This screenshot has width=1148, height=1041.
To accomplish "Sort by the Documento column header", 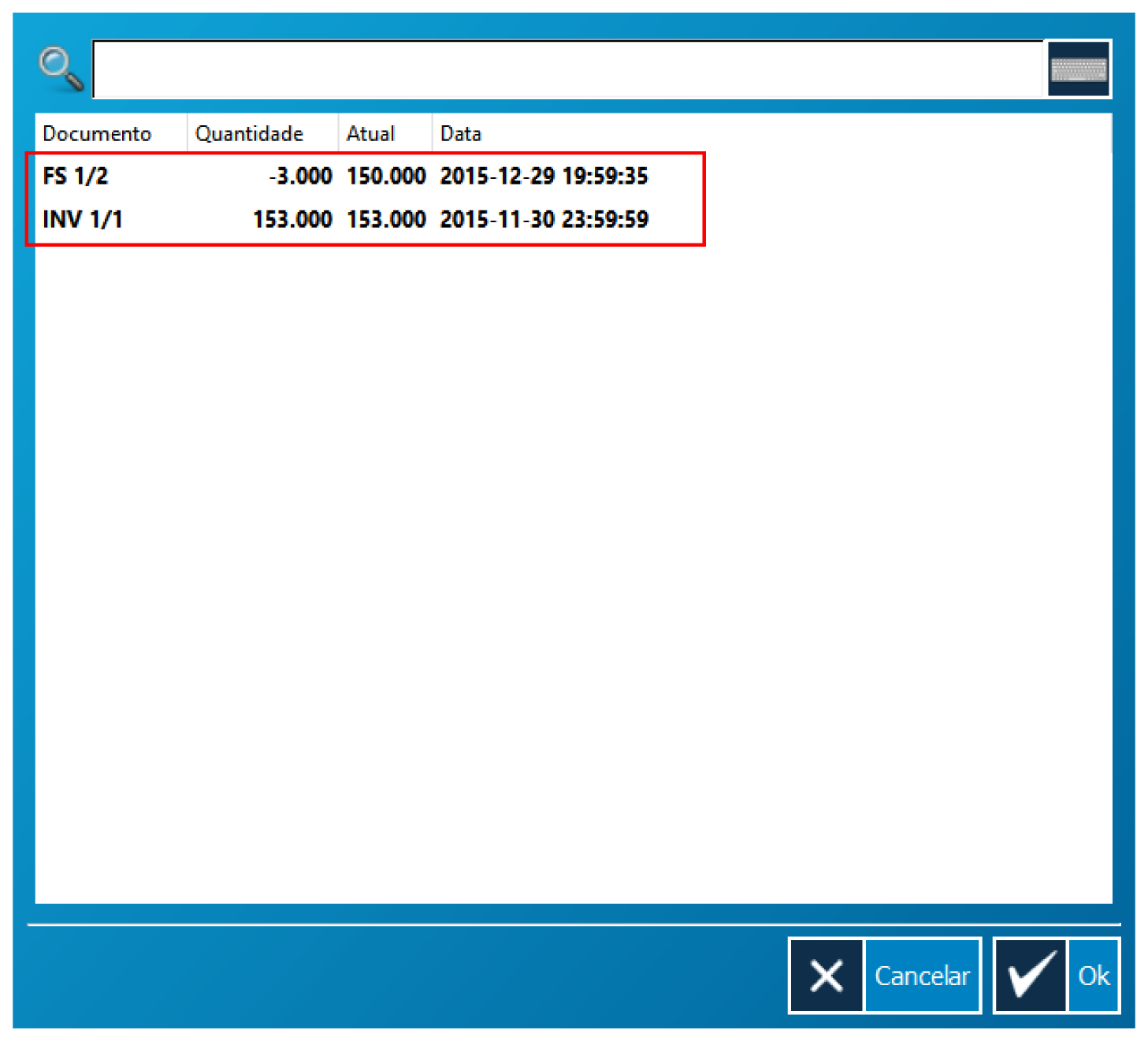I will click(x=97, y=134).
